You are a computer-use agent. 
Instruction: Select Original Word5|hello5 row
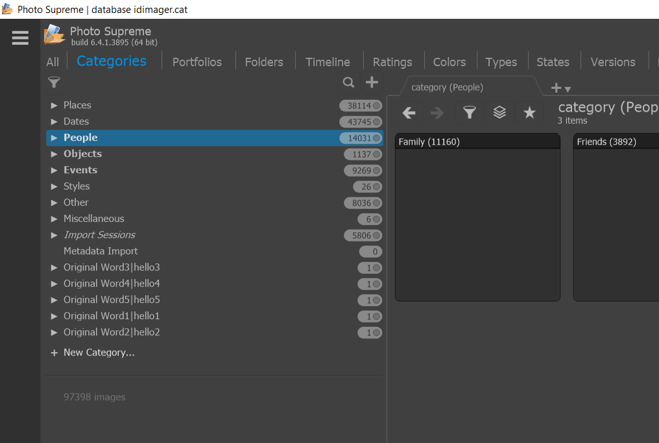[x=214, y=300]
